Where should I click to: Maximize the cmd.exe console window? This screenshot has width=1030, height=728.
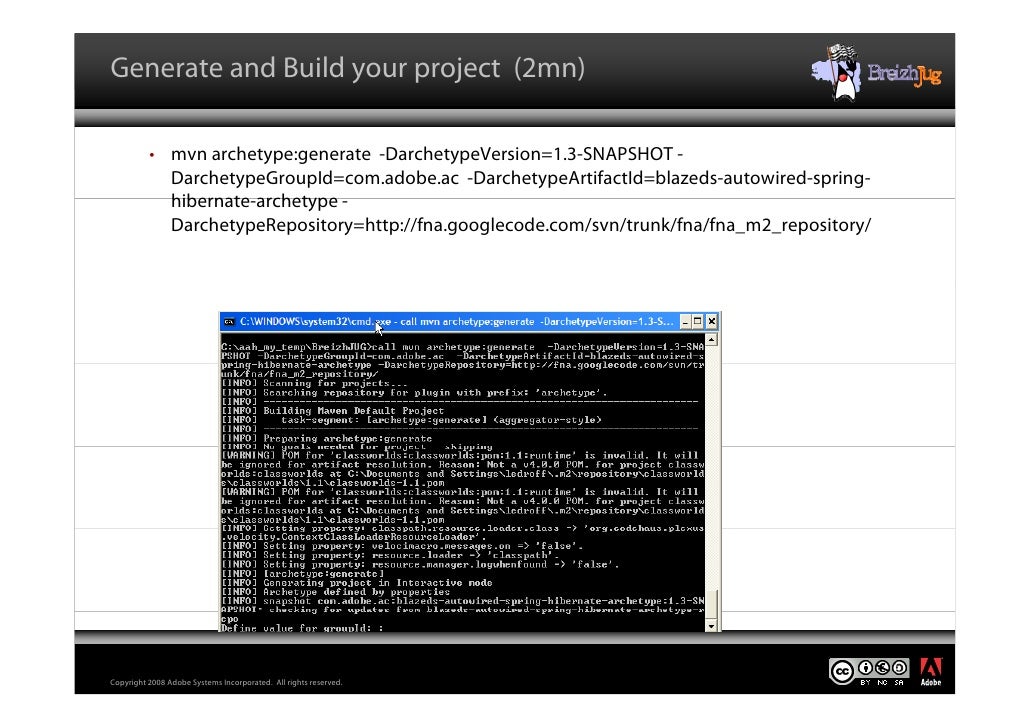(x=698, y=322)
